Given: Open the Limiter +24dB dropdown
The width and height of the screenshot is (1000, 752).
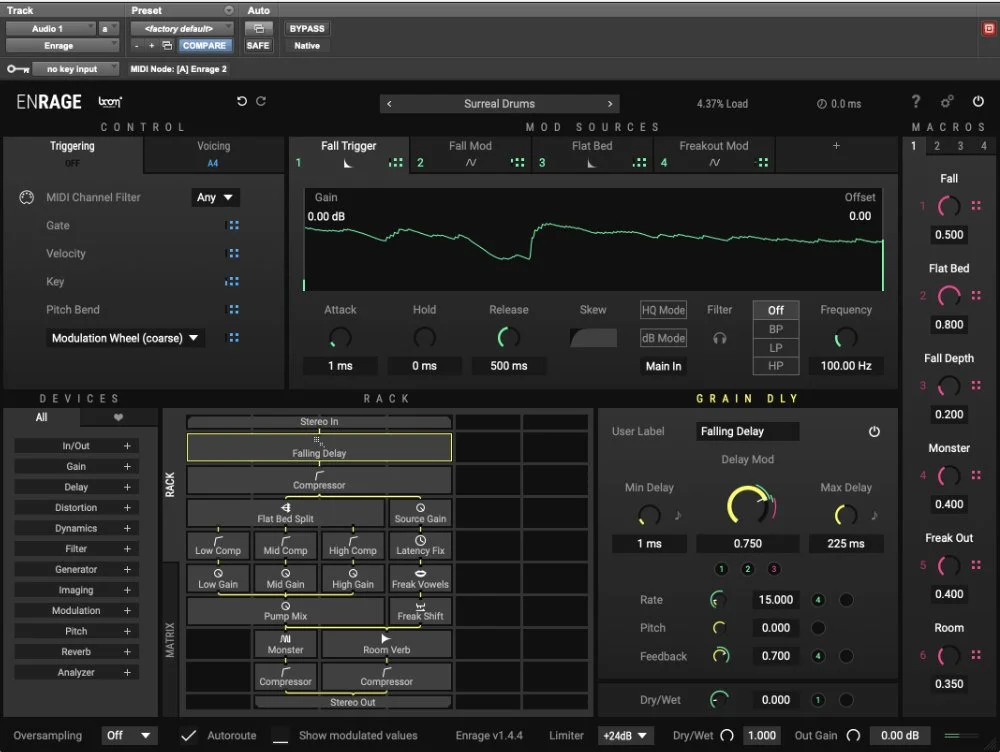Looking at the screenshot, I should coord(625,735).
